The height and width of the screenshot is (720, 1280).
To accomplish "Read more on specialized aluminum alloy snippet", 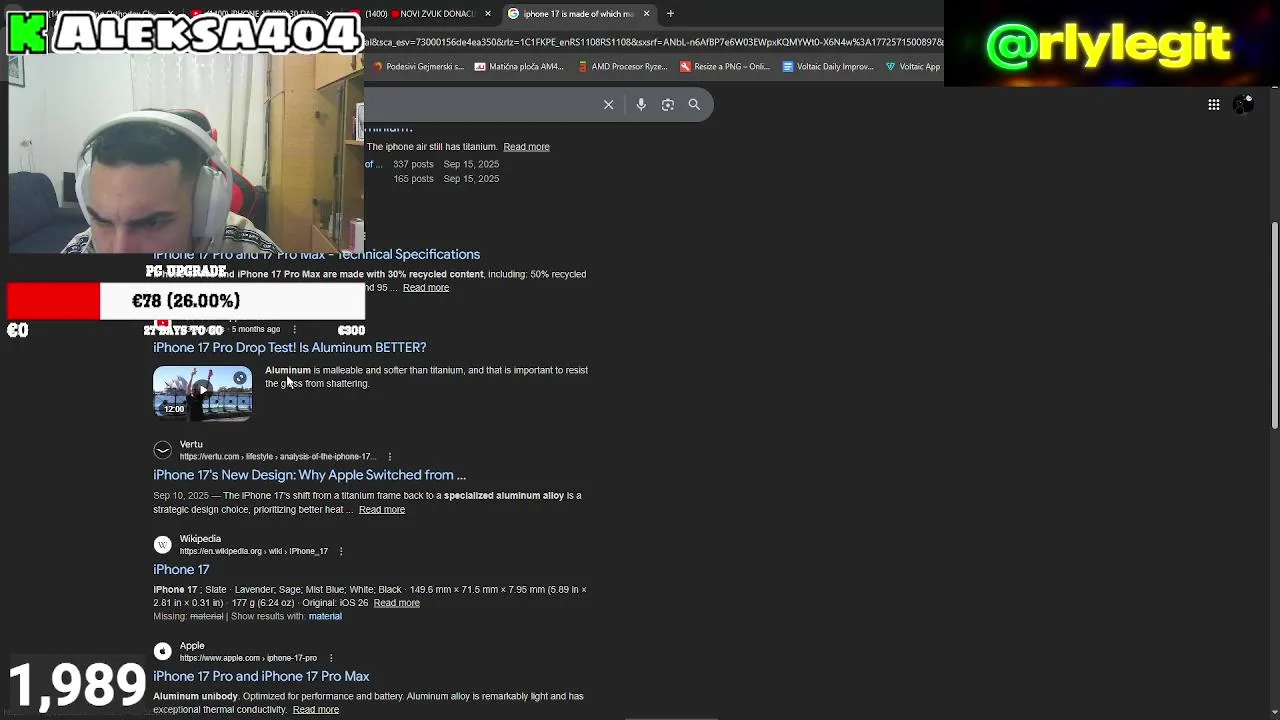I will pyautogui.click(x=382, y=510).
